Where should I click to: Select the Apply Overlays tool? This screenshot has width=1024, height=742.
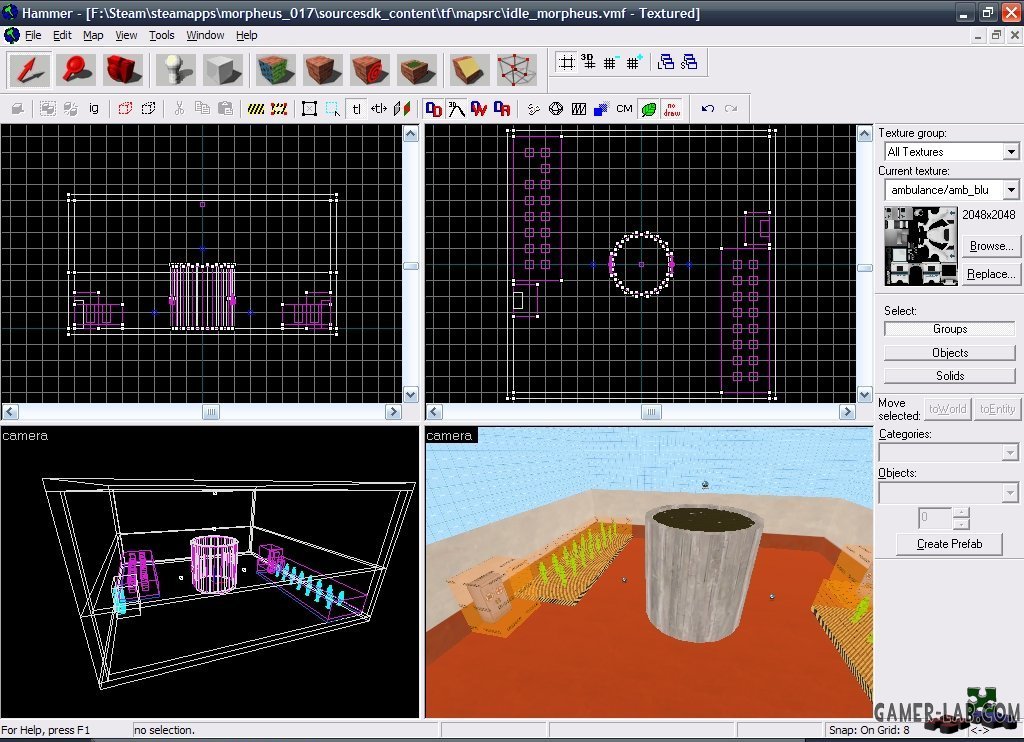(417, 70)
